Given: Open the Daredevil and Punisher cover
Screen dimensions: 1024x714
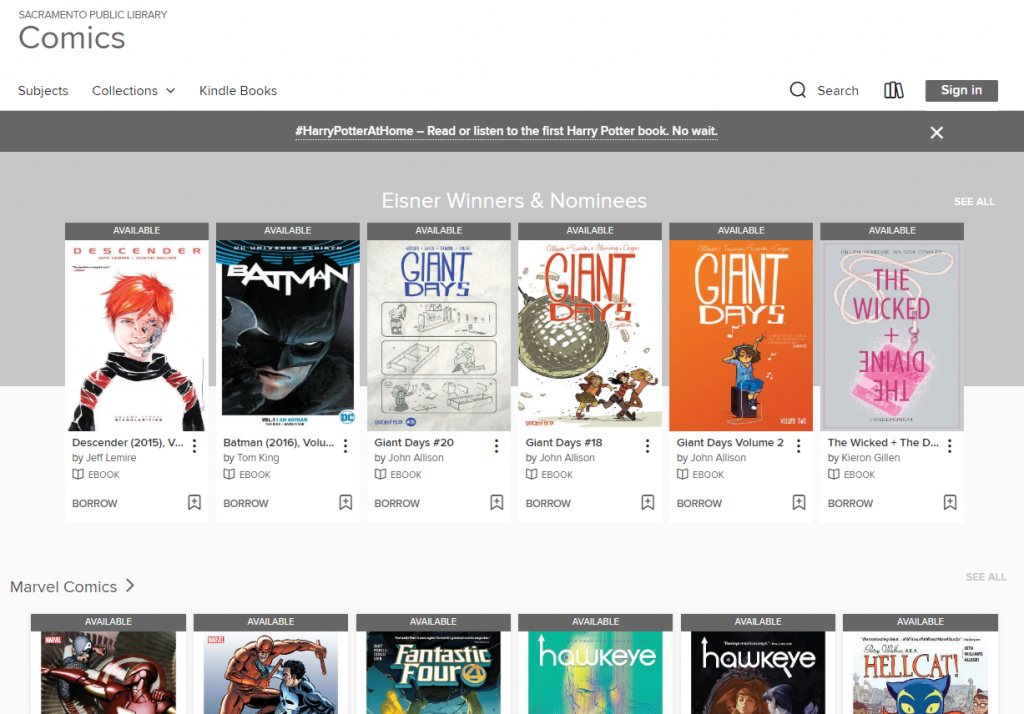Looking at the screenshot, I should pos(270,672).
